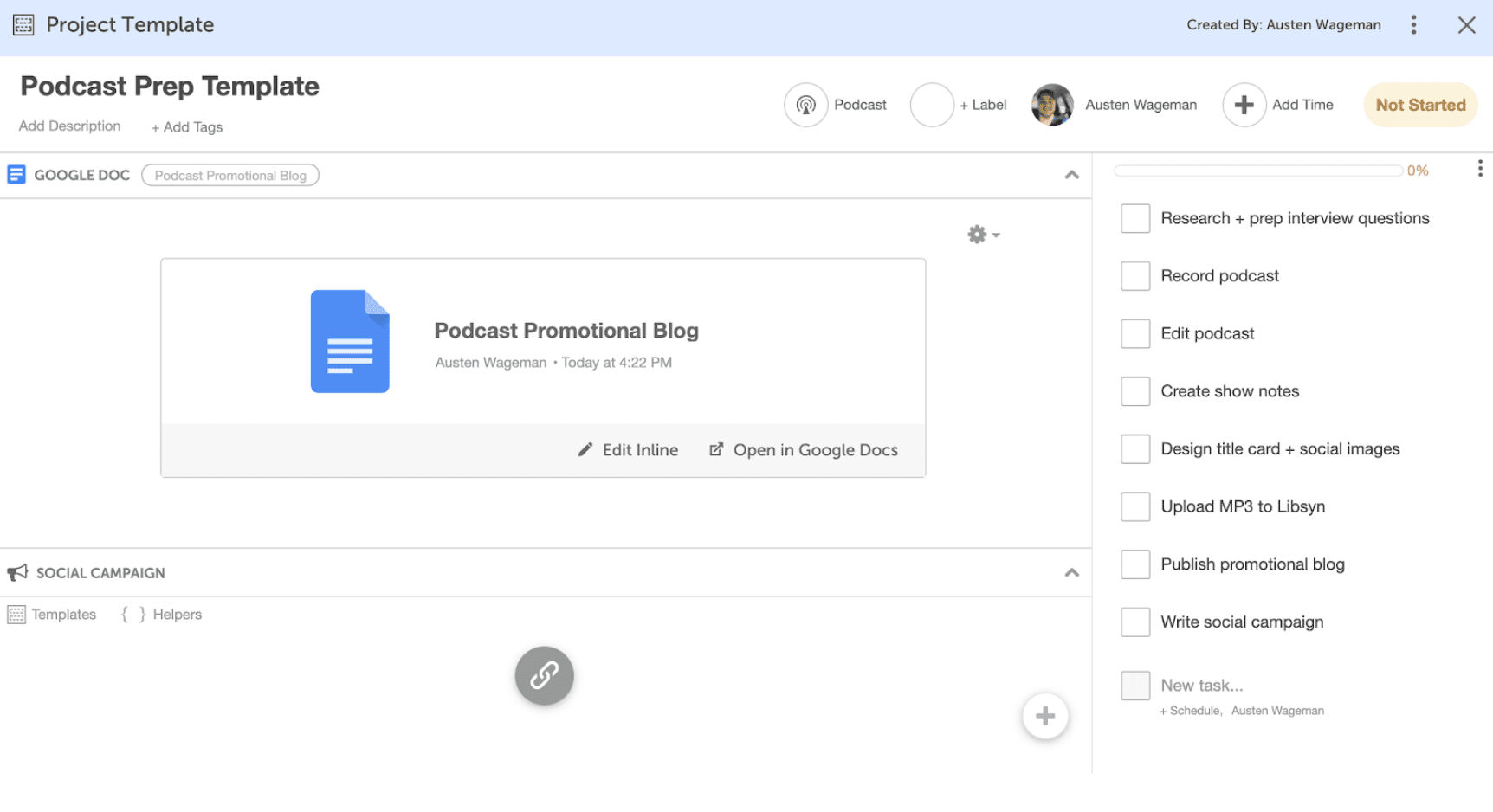1493x812 pixels.
Task: Click the New task checkbox
Action: coord(1135,686)
